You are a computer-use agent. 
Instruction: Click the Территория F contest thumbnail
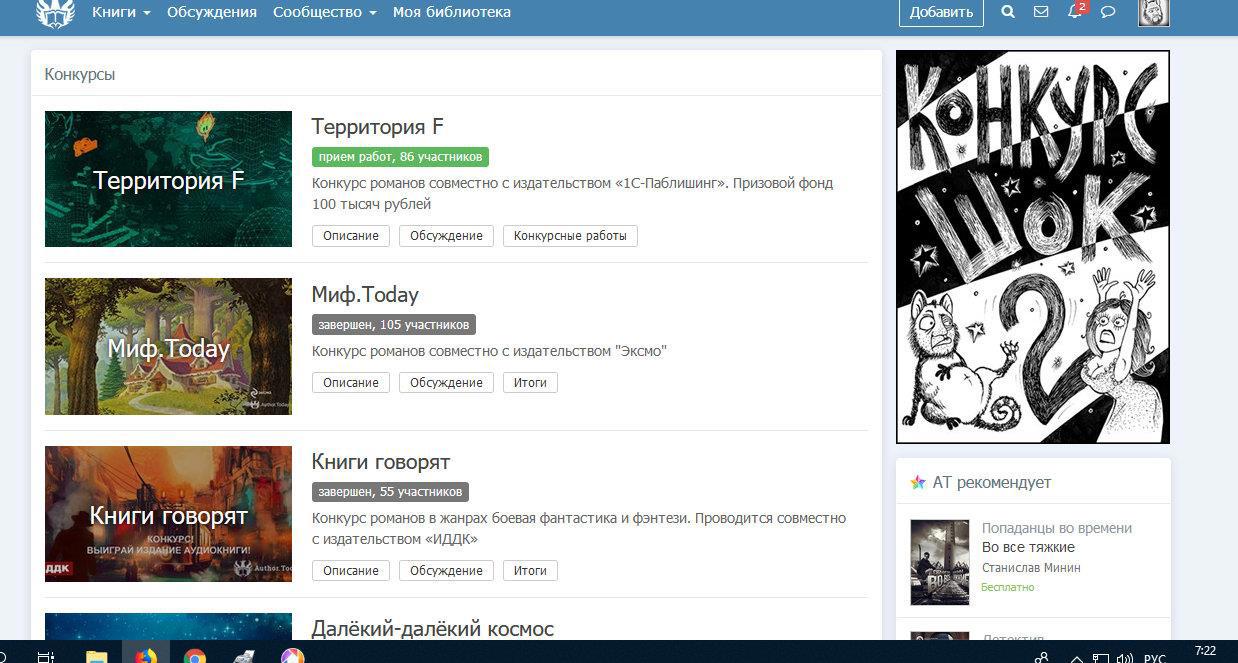click(168, 179)
